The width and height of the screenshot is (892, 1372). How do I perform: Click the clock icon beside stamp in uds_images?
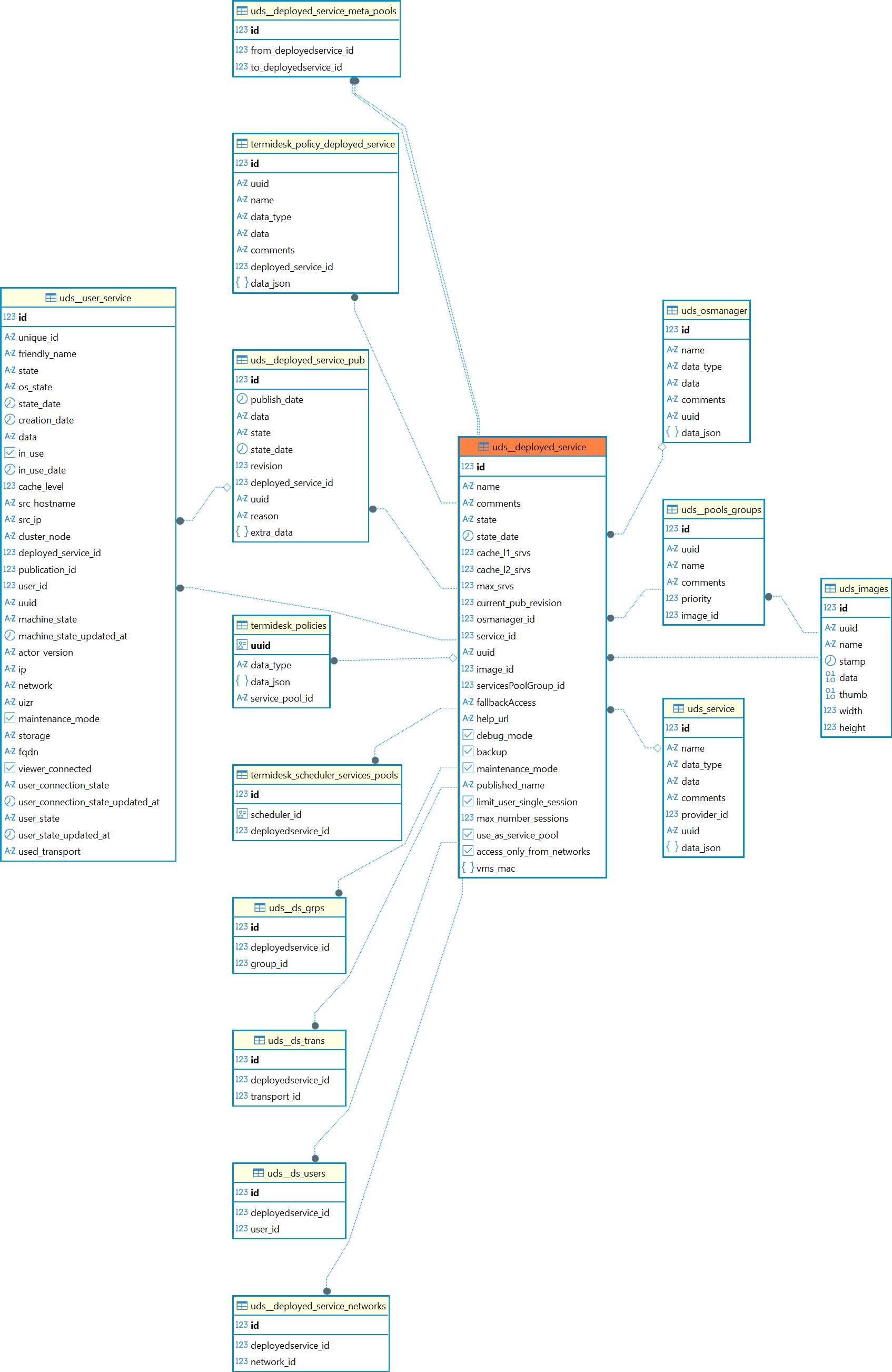pos(830,660)
